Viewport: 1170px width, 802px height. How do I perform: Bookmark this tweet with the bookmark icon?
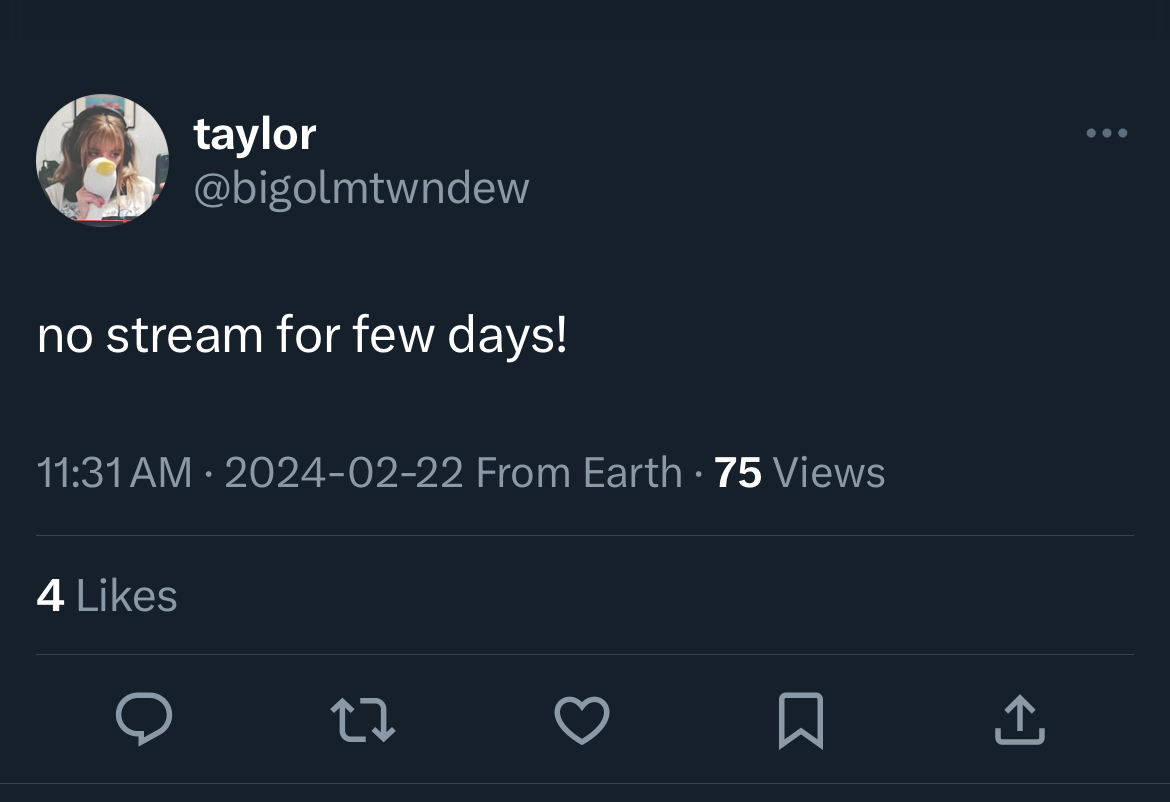pyautogui.click(x=801, y=720)
